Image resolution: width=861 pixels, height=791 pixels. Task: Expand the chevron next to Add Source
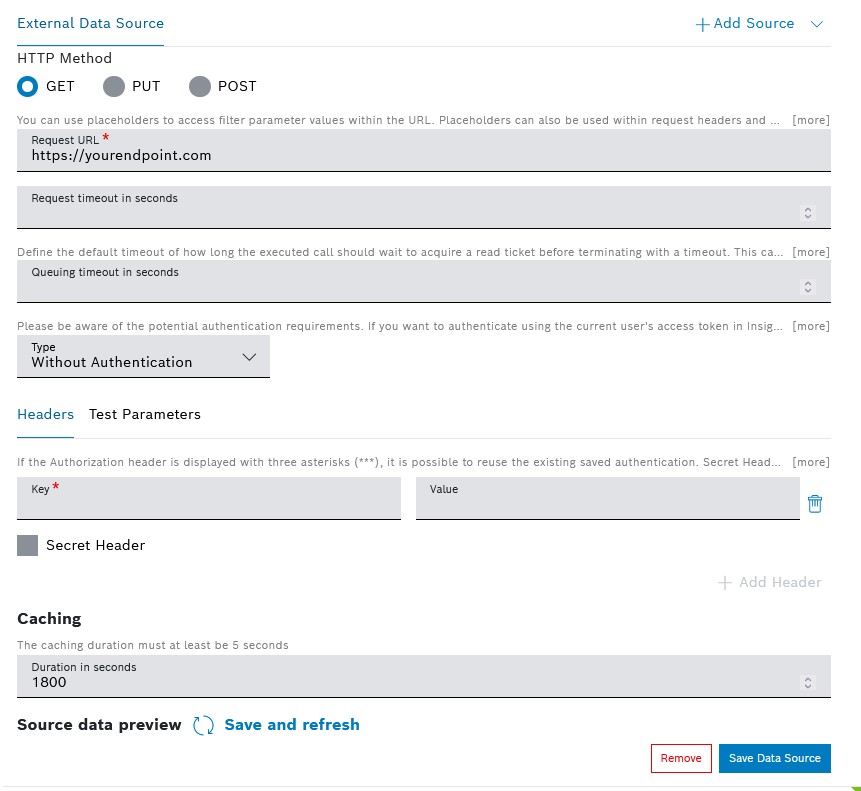point(817,24)
